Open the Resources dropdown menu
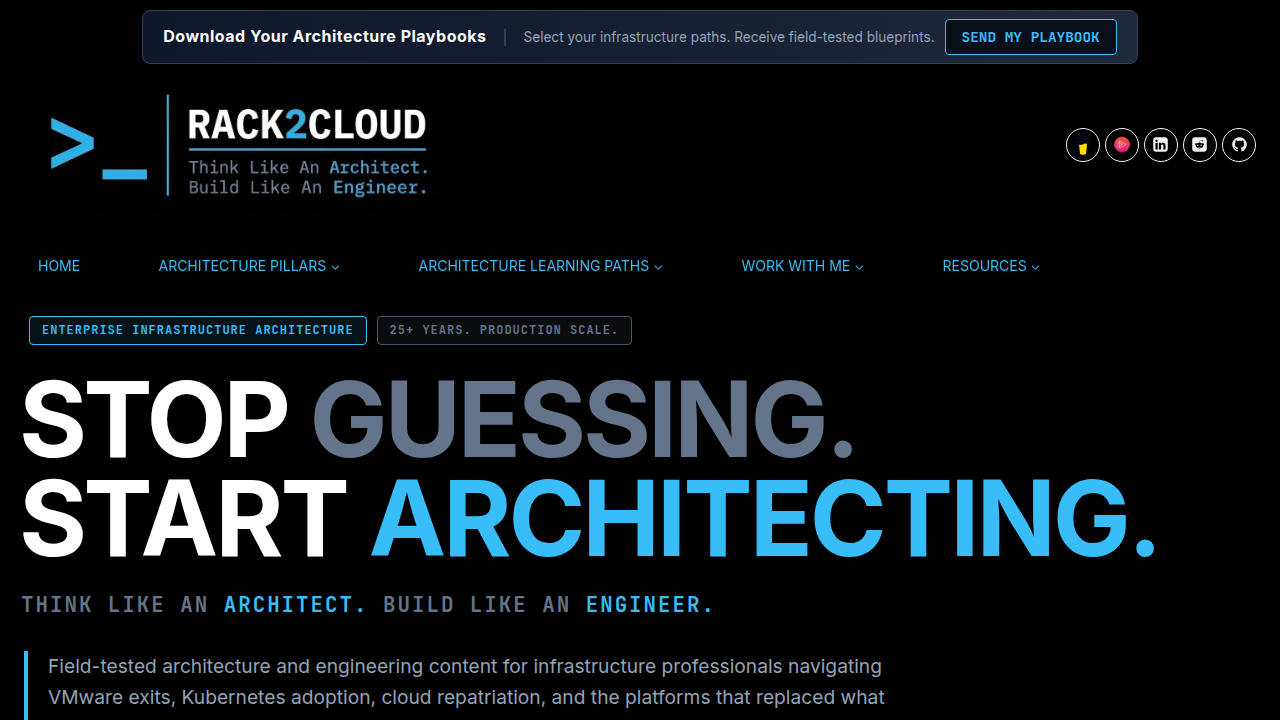The image size is (1280, 720). click(991, 266)
